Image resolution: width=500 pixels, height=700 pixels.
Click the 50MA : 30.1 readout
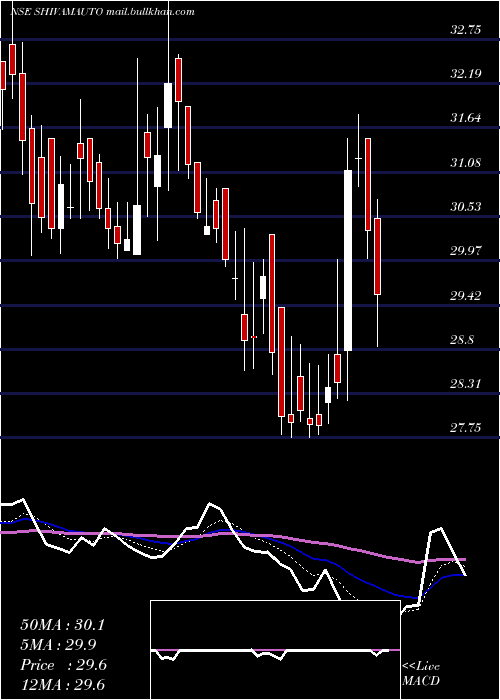click(62, 625)
